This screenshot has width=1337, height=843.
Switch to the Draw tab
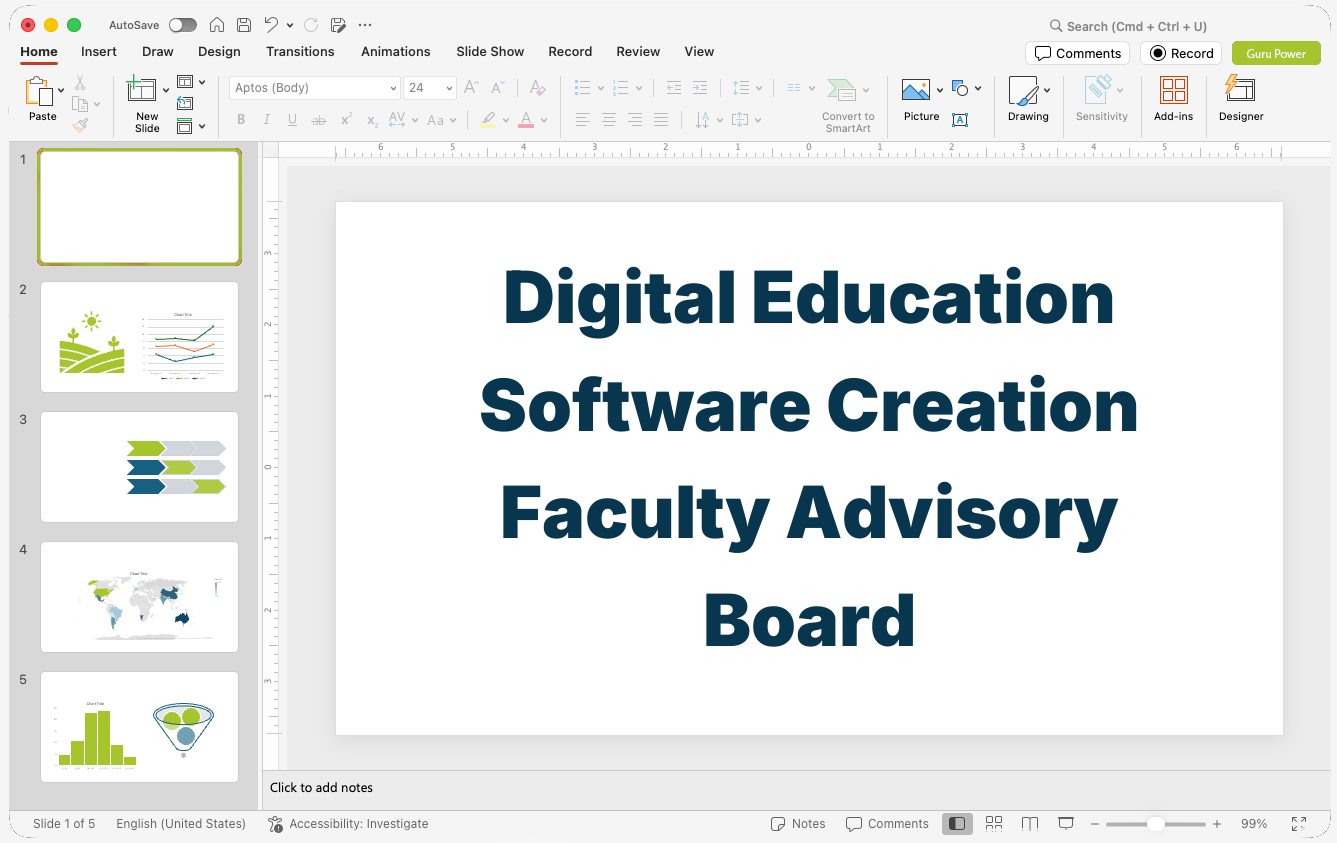(x=158, y=52)
